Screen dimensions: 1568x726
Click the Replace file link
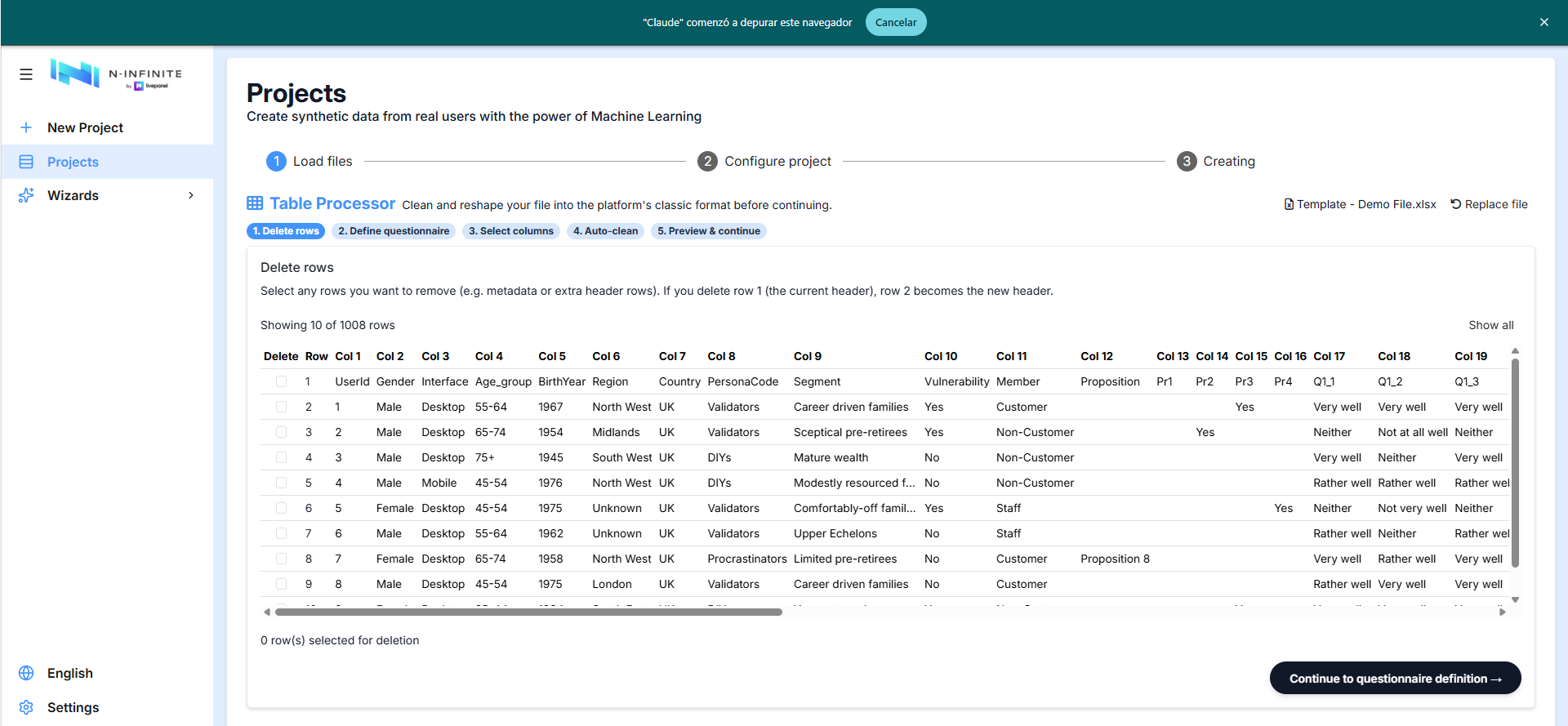pos(1489,204)
